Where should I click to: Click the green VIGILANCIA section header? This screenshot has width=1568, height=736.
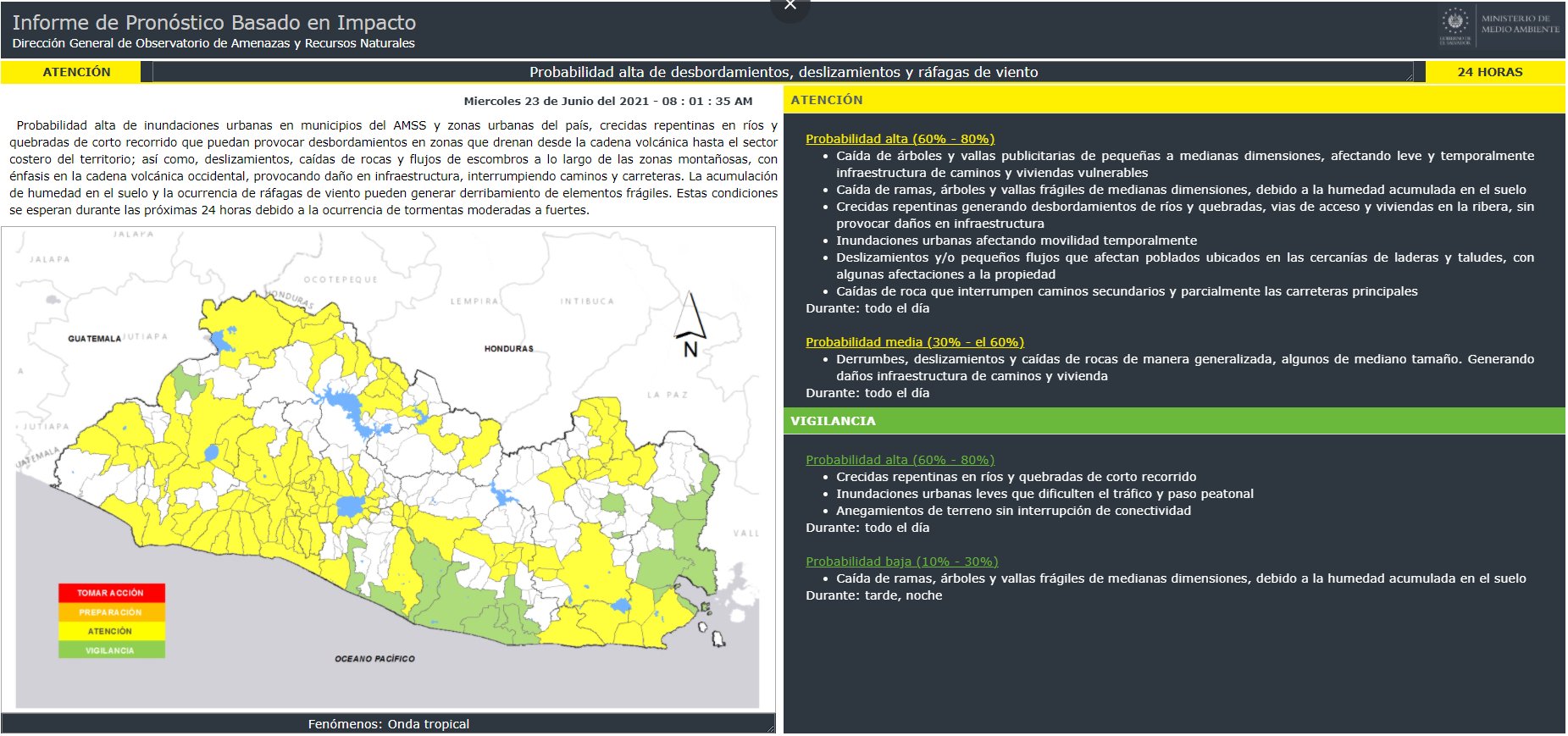1174,421
